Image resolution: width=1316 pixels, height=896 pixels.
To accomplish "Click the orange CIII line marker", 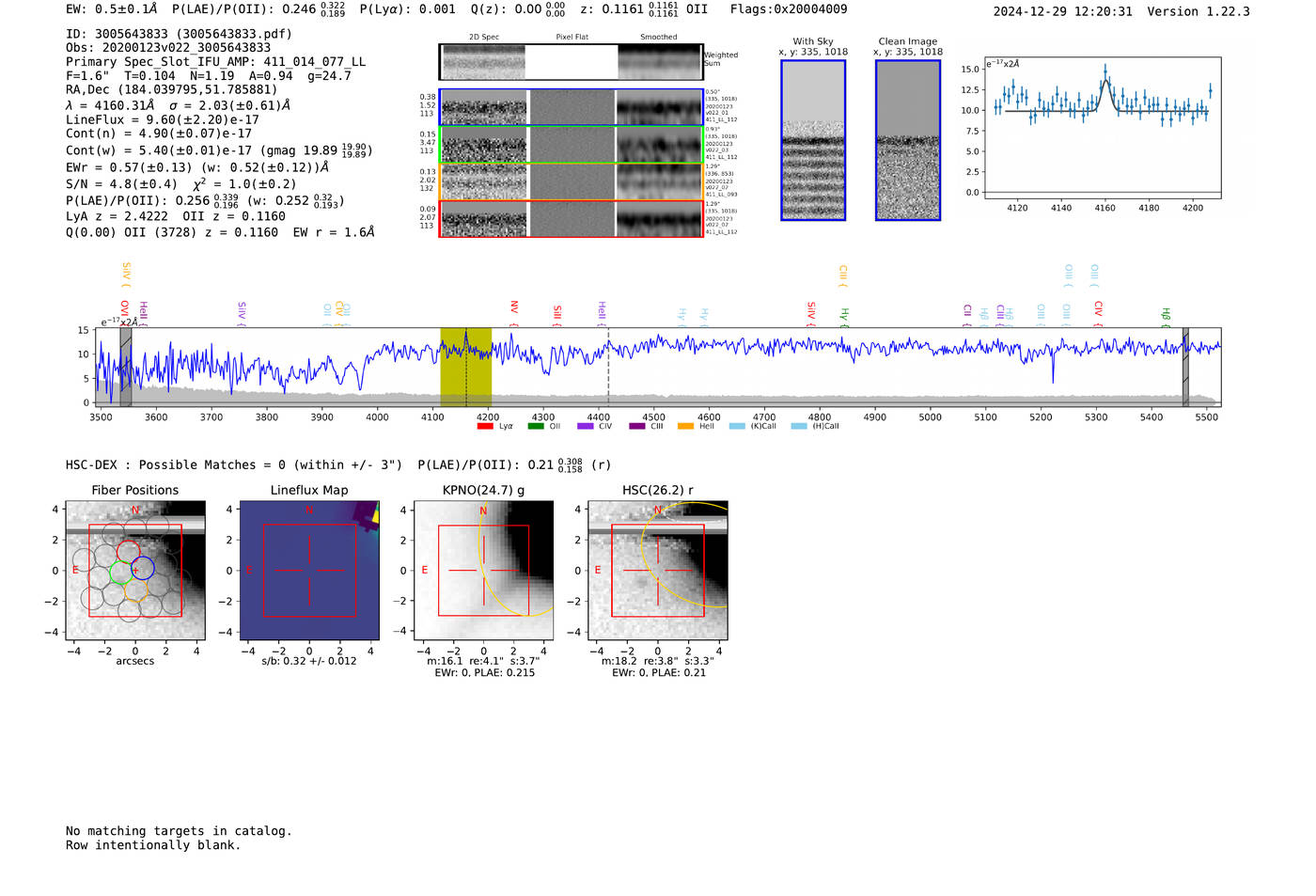I will pyautogui.click(x=842, y=275).
